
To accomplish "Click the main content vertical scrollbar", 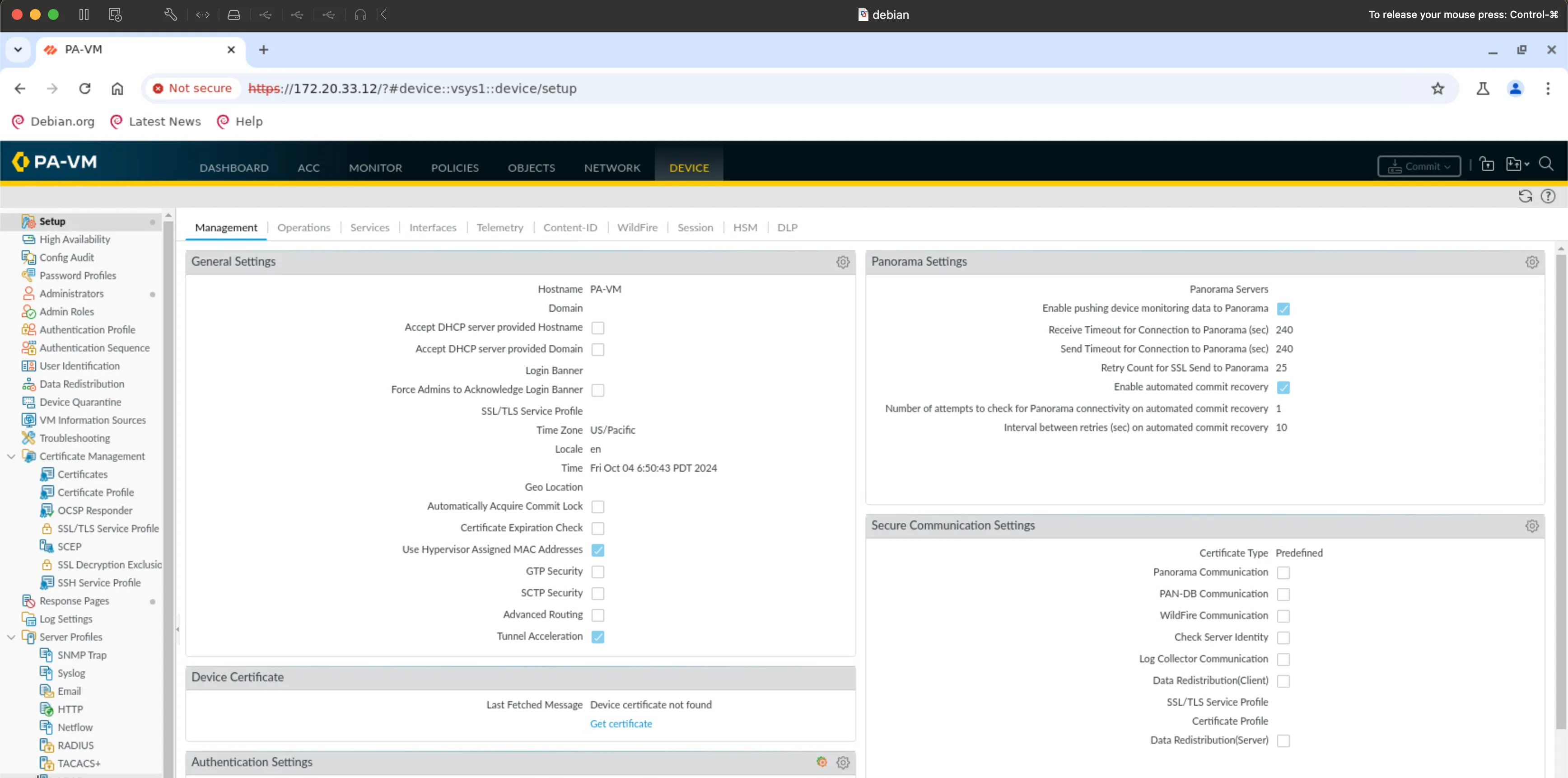I will (x=1560, y=487).
